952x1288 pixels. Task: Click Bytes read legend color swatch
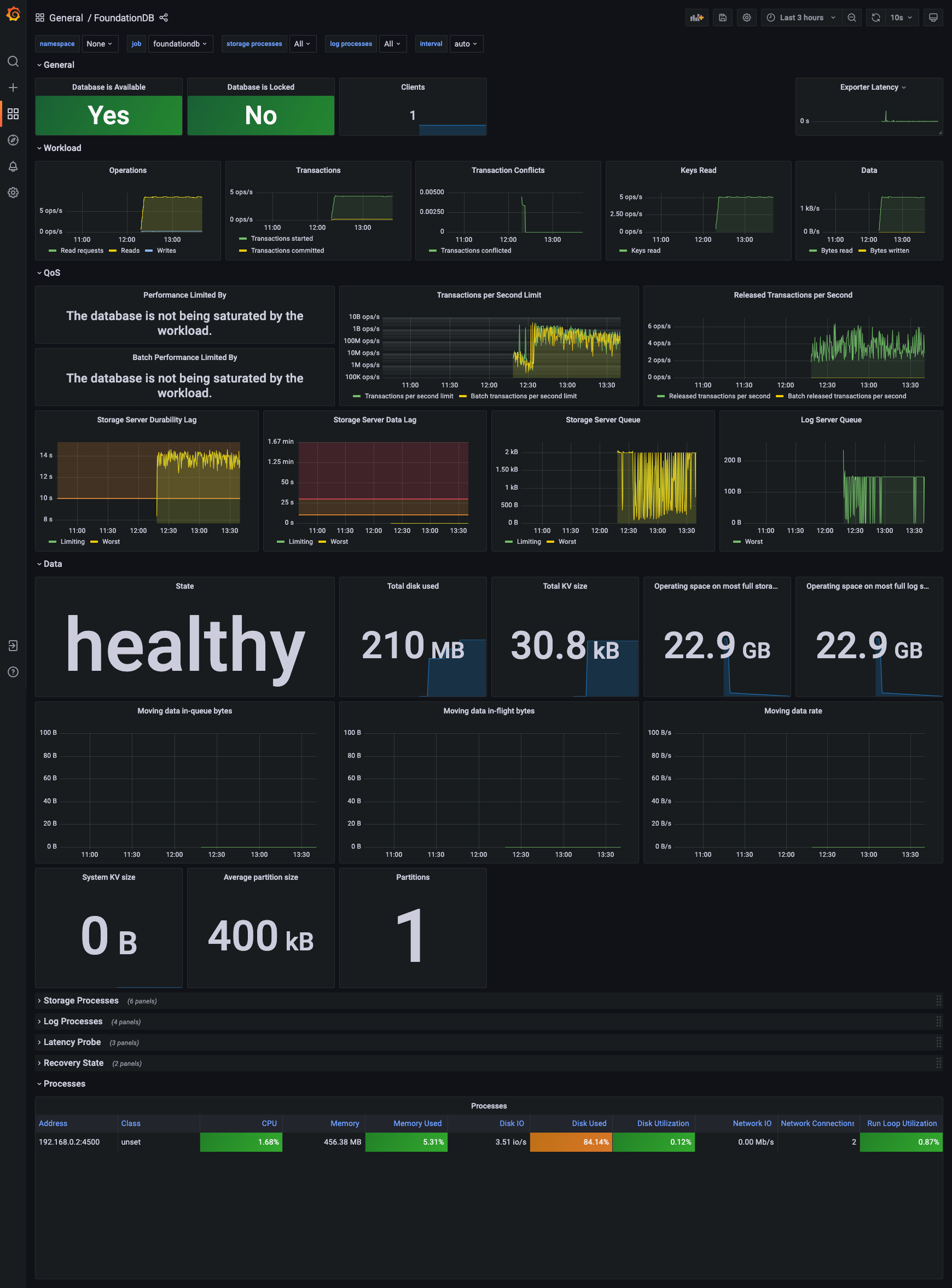click(x=813, y=251)
